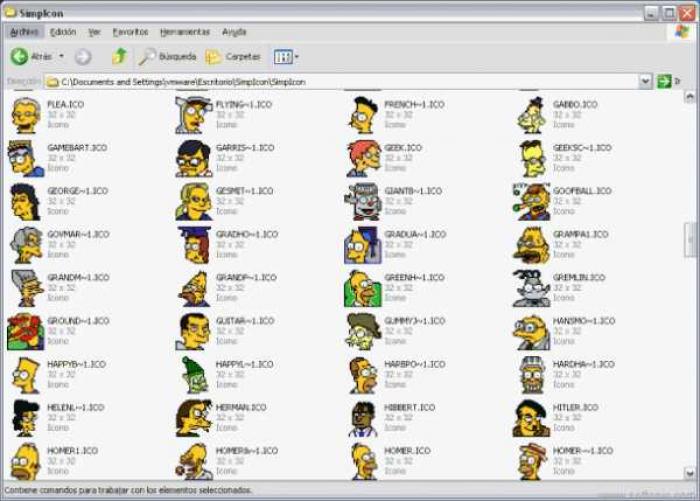Viewport: 700px width, 501px height.
Task: Open the address bar dropdown
Action: click(x=645, y=82)
